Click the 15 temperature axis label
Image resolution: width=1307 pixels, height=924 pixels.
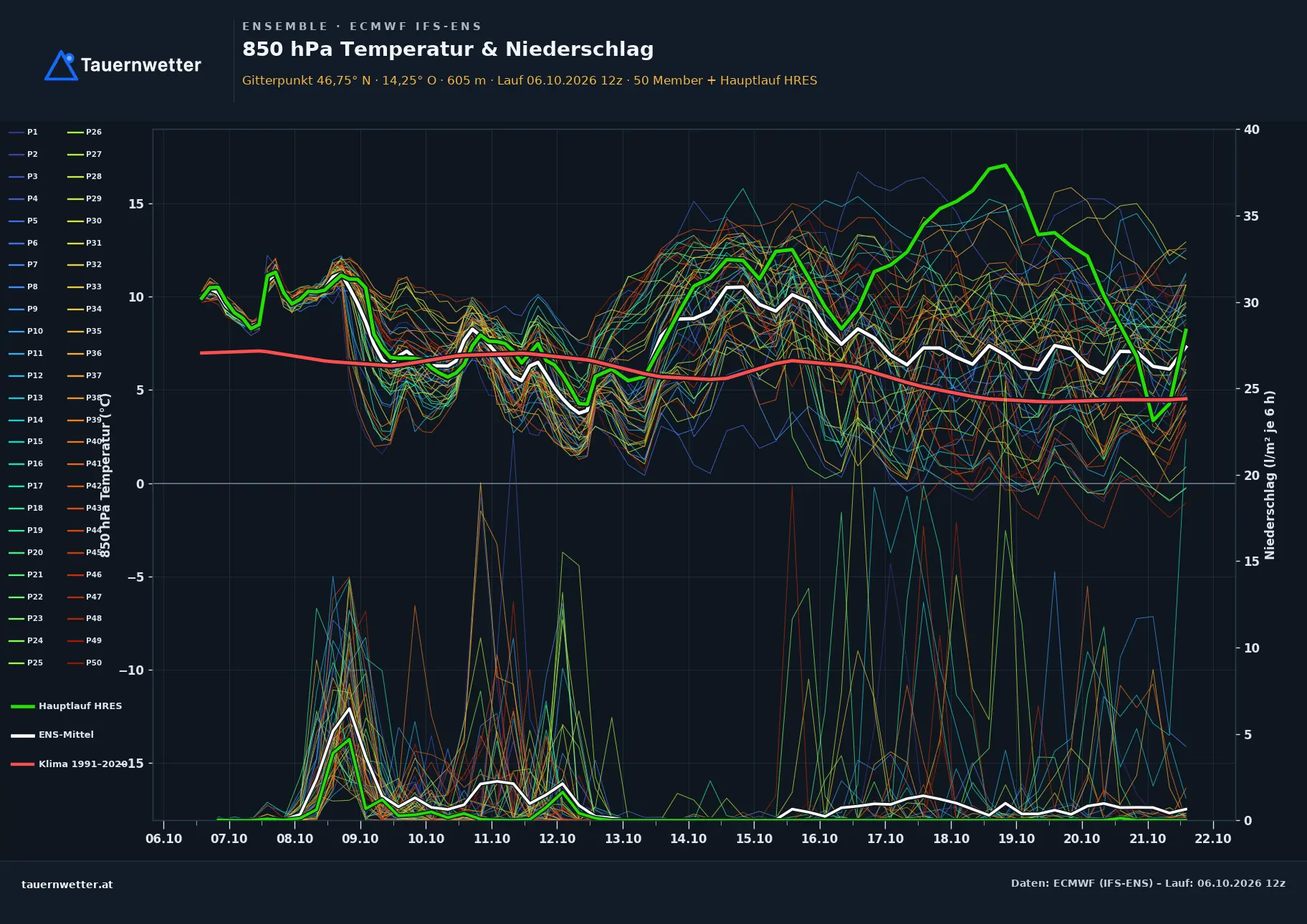click(x=136, y=204)
